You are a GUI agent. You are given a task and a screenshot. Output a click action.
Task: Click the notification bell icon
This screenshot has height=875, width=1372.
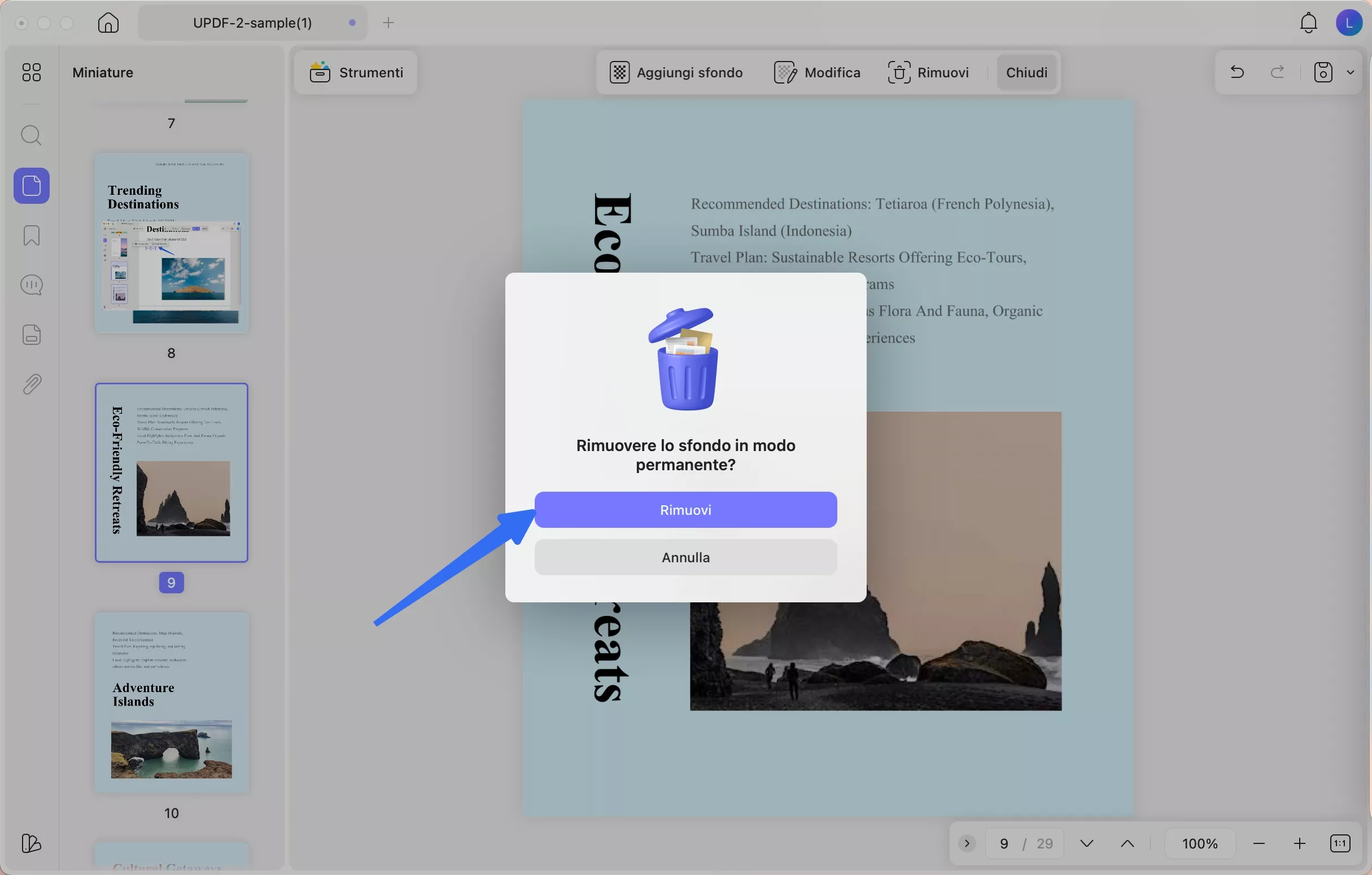[1308, 23]
